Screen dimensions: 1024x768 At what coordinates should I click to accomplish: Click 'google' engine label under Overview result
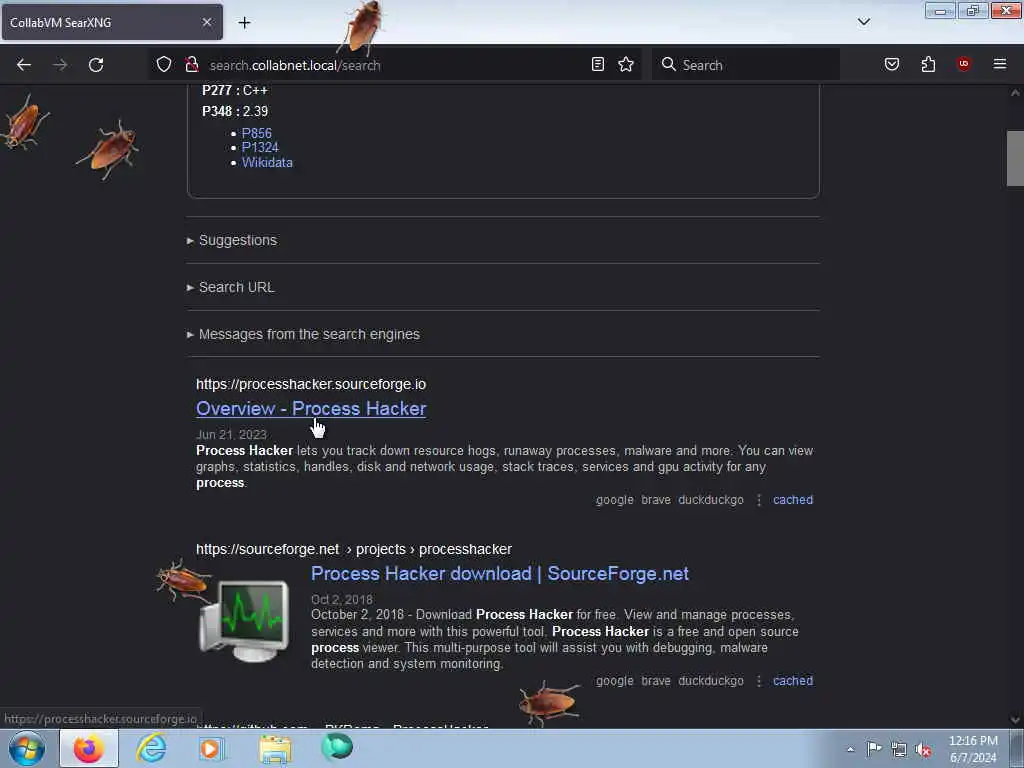pyautogui.click(x=615, y=500)
